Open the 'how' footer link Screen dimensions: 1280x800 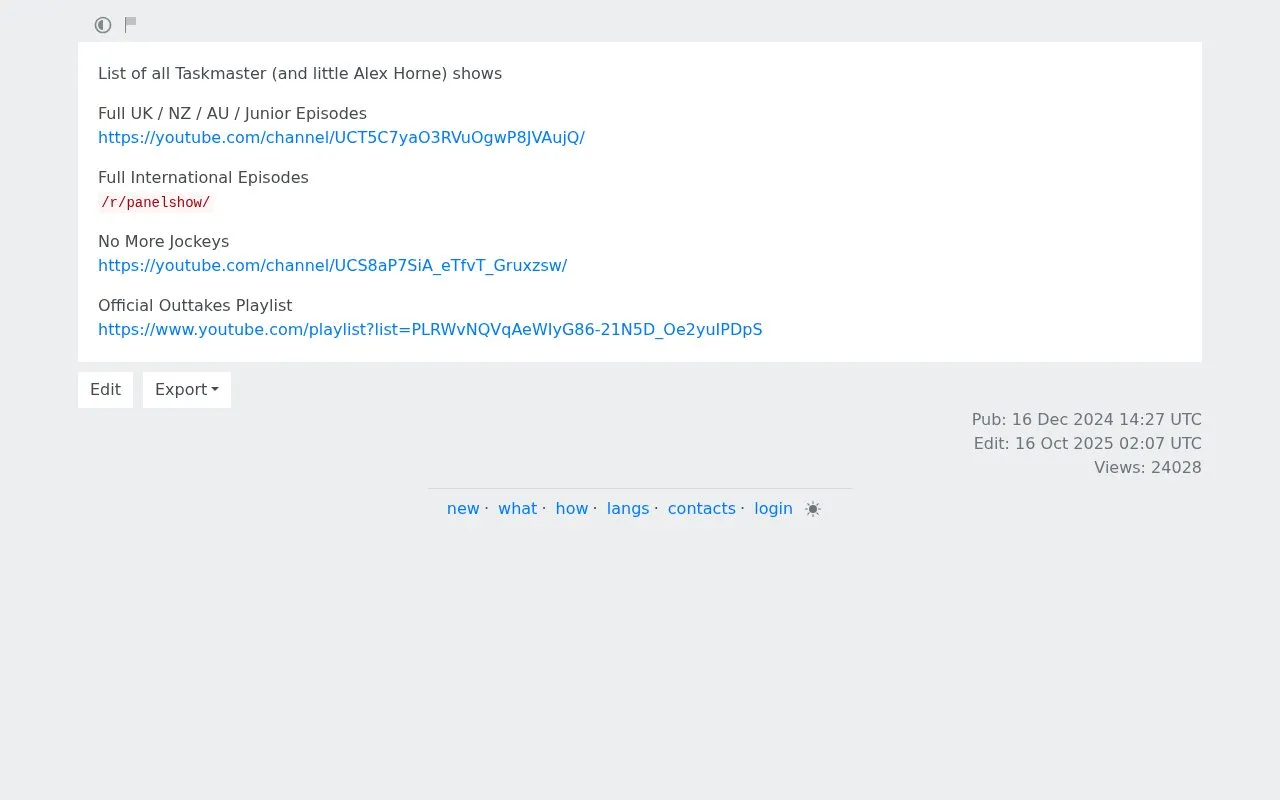click(572, 509)
